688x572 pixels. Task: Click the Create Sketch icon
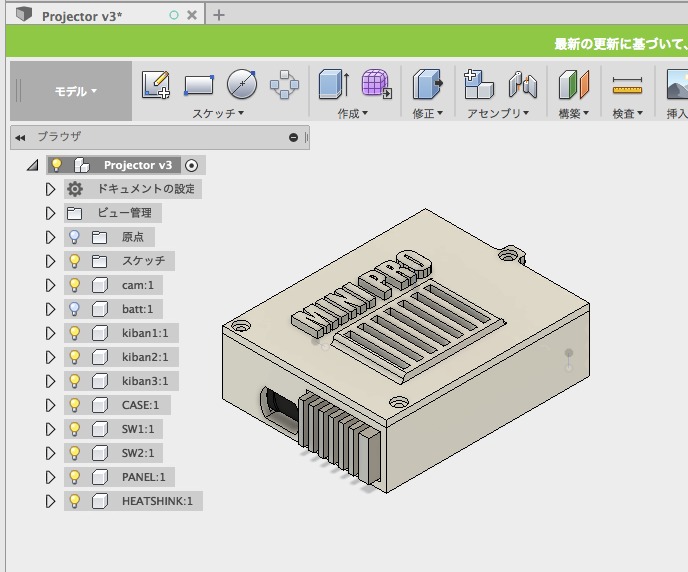(155, 84)
